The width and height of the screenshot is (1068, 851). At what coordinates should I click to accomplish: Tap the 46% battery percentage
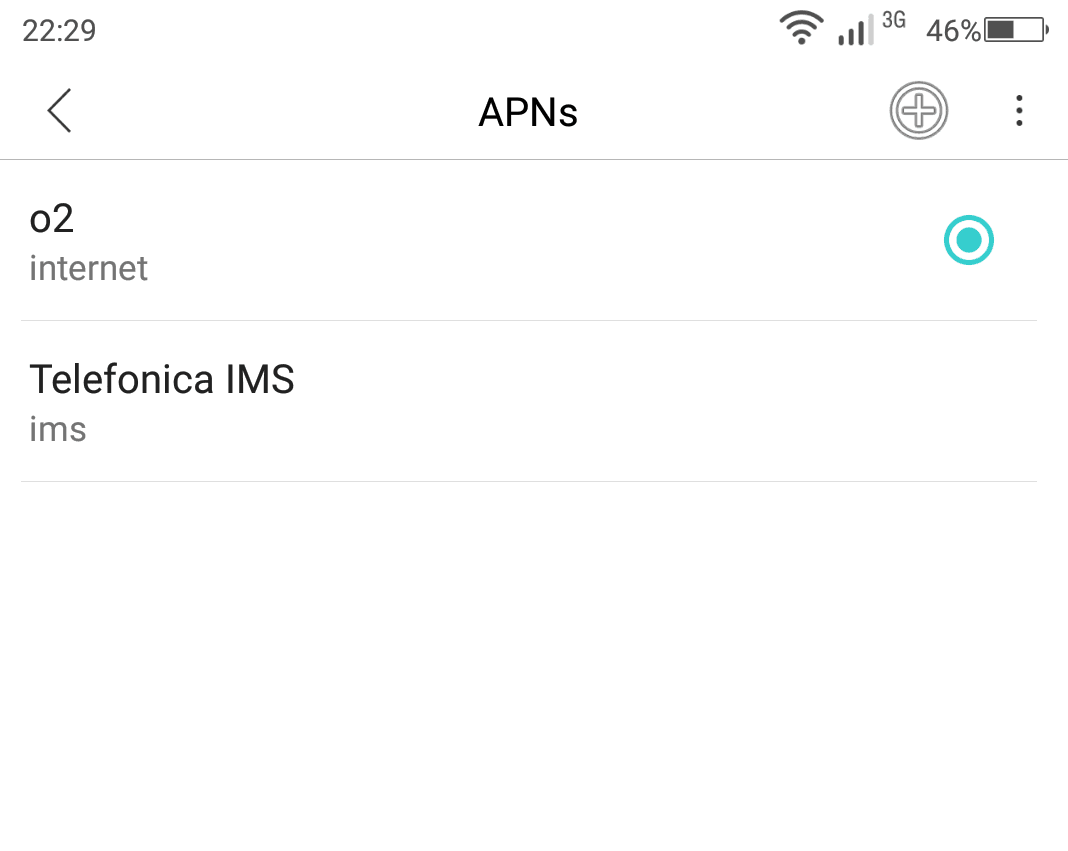(953, 31)
